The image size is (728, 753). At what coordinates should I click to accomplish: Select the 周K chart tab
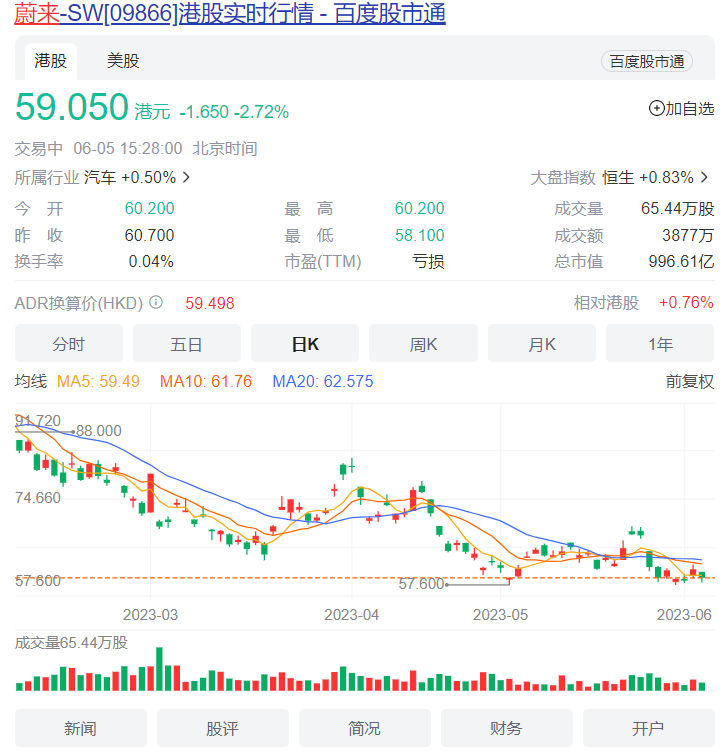(424, 343)
